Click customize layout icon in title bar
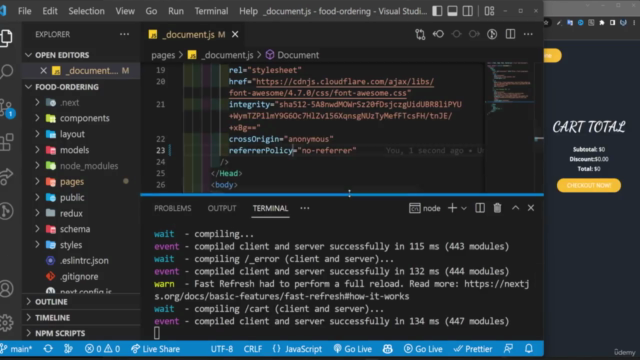The height and width of the screenshot is (360, 640). pyautogui.click(x=489, y=11)
